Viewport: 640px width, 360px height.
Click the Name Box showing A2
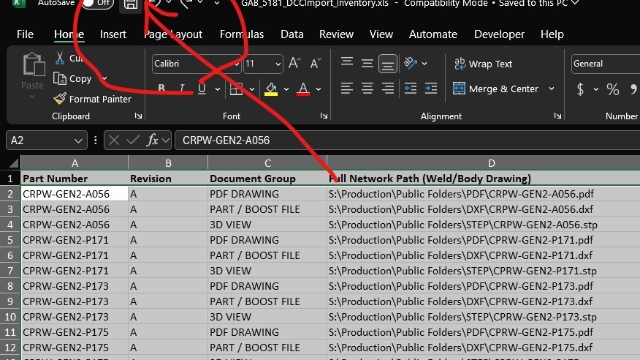click(x=47, y=140)
